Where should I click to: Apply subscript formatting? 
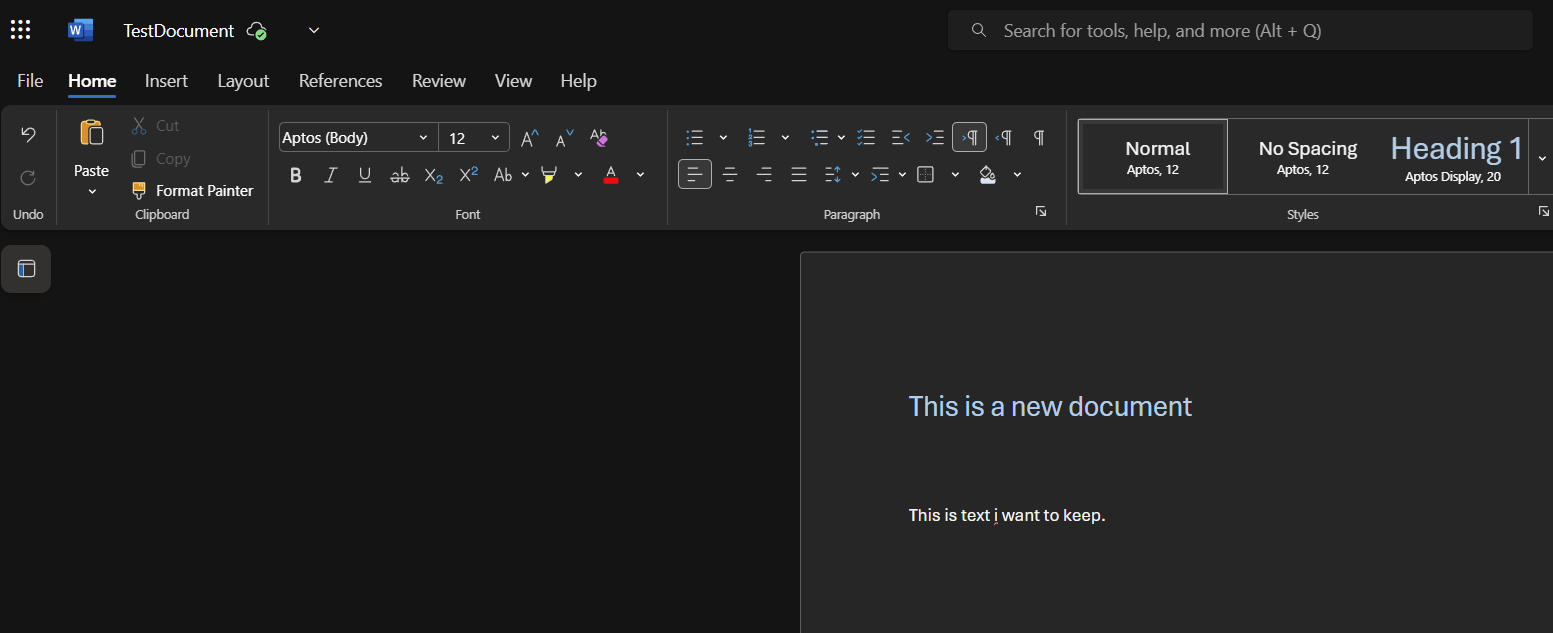click(433, 175)
